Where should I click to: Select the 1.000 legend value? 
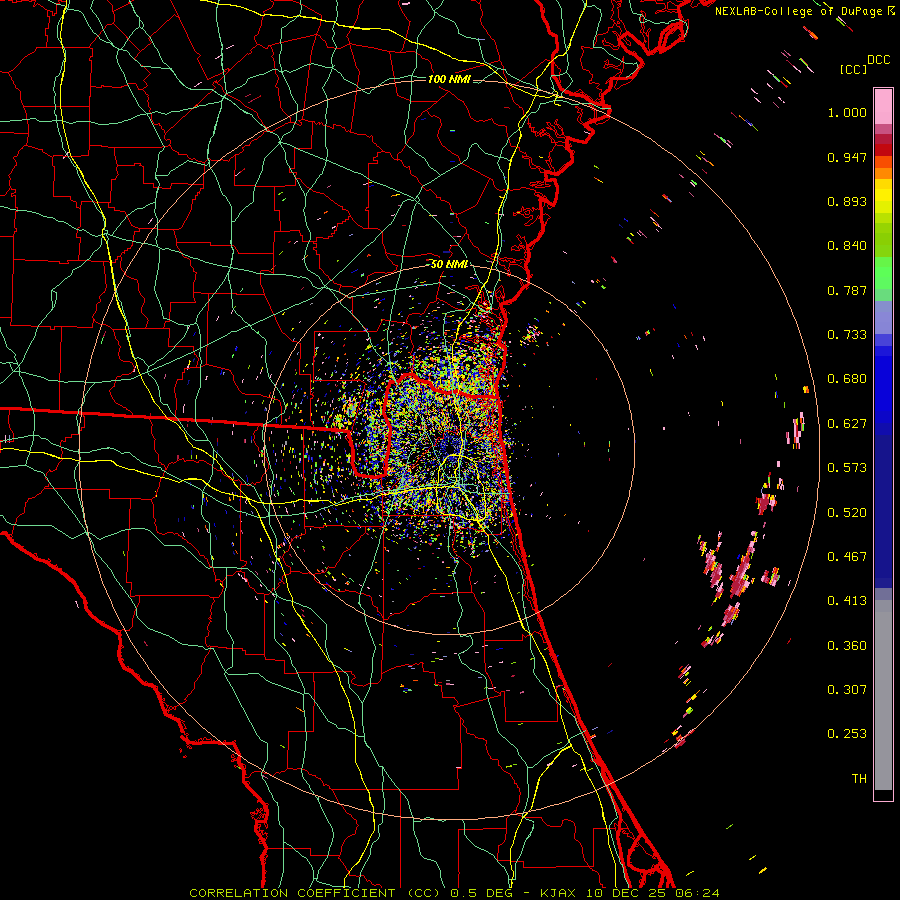click(847, 112)
